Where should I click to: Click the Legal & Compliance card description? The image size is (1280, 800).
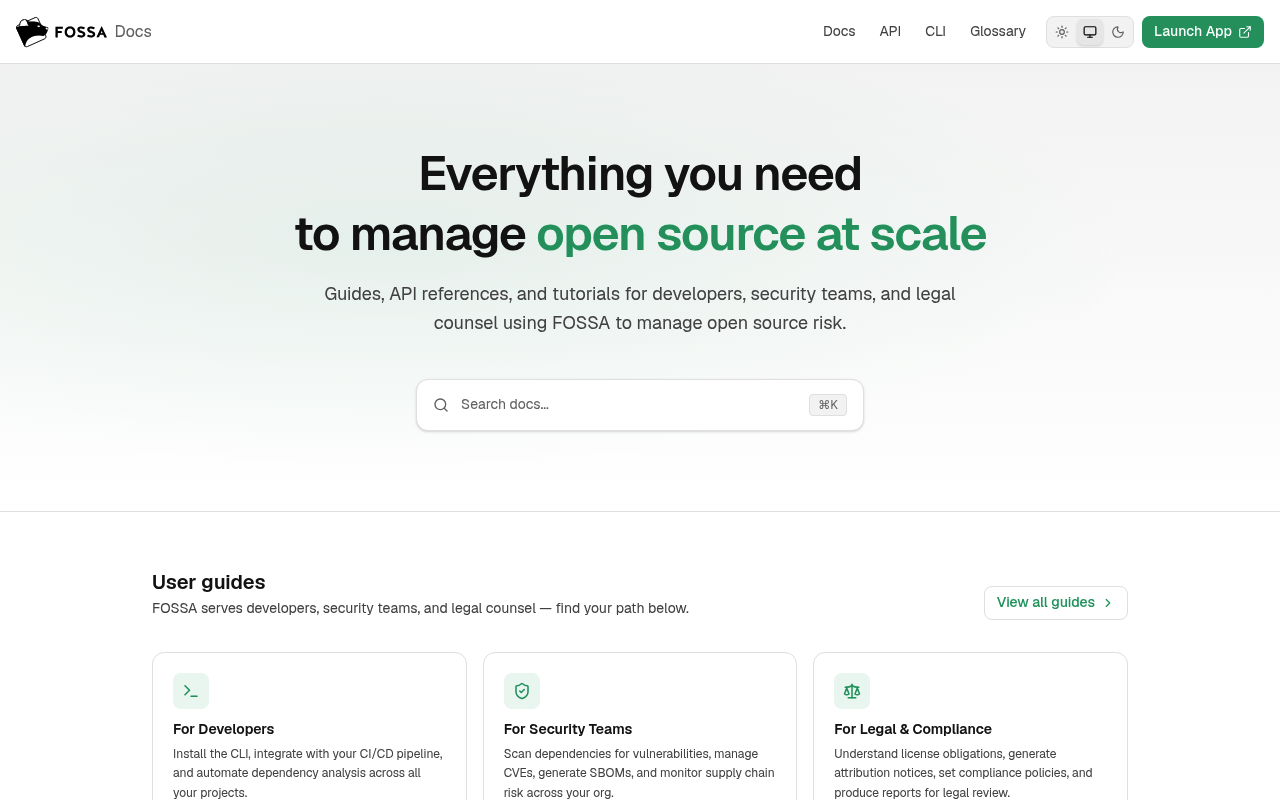(x=963, y=773)
